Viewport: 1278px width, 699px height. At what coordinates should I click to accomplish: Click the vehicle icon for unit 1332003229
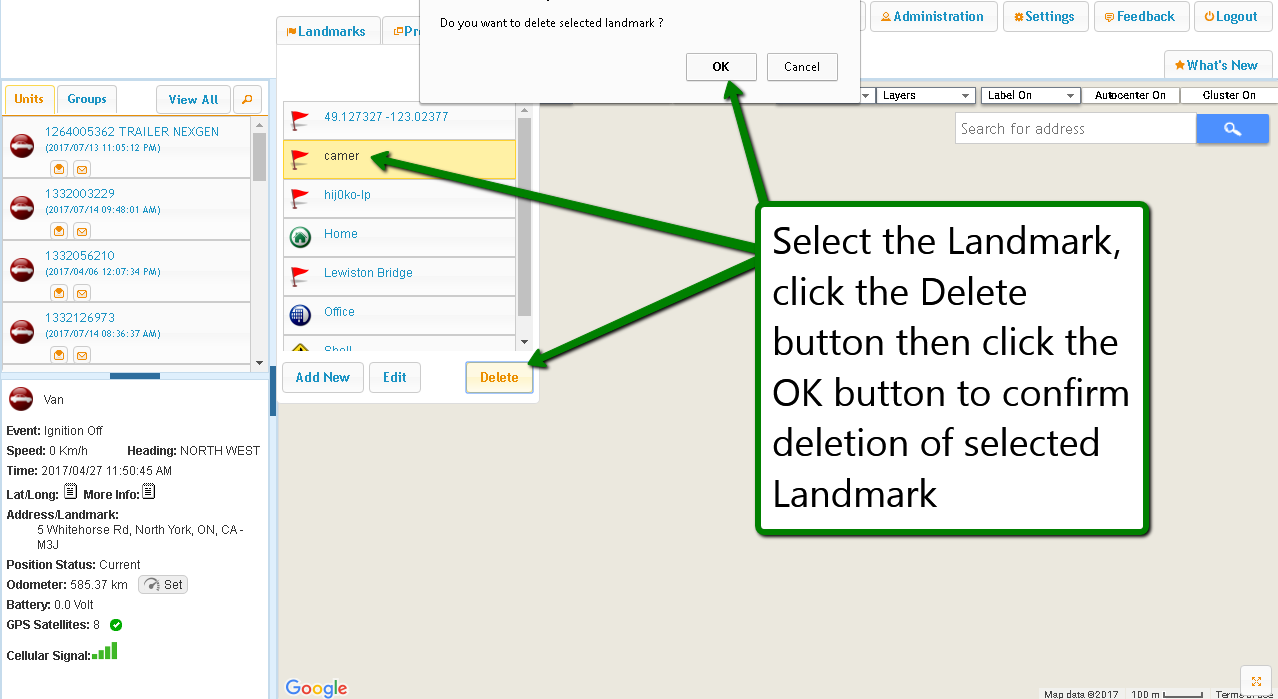[22, 208]
